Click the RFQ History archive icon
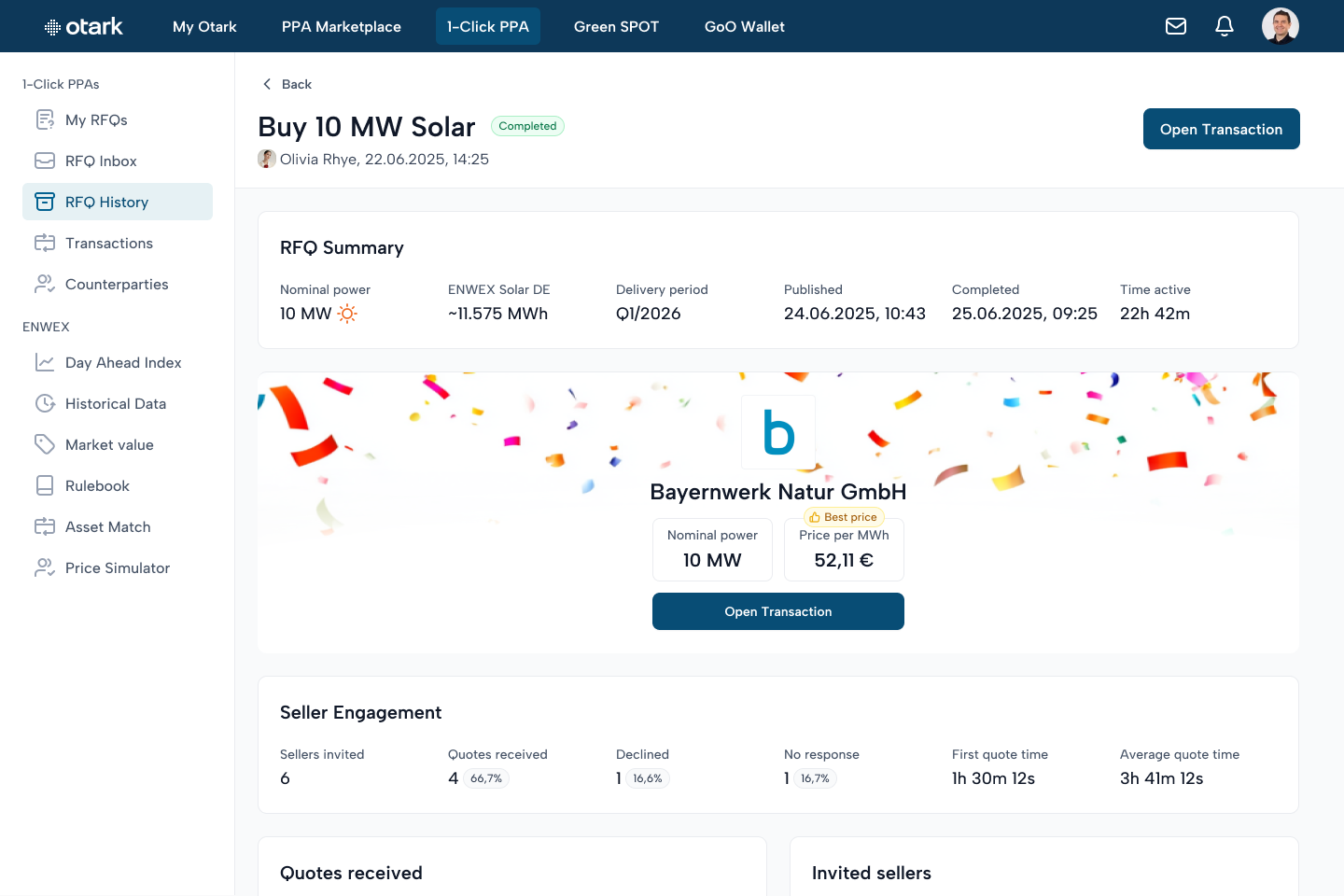Image resolution: width=1344 pixels, height=896 pixels. [45, 202]
